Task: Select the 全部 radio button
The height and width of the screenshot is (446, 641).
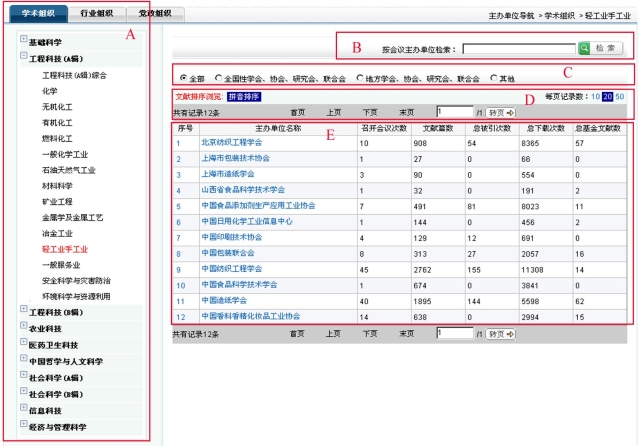Action: [182, 77]
